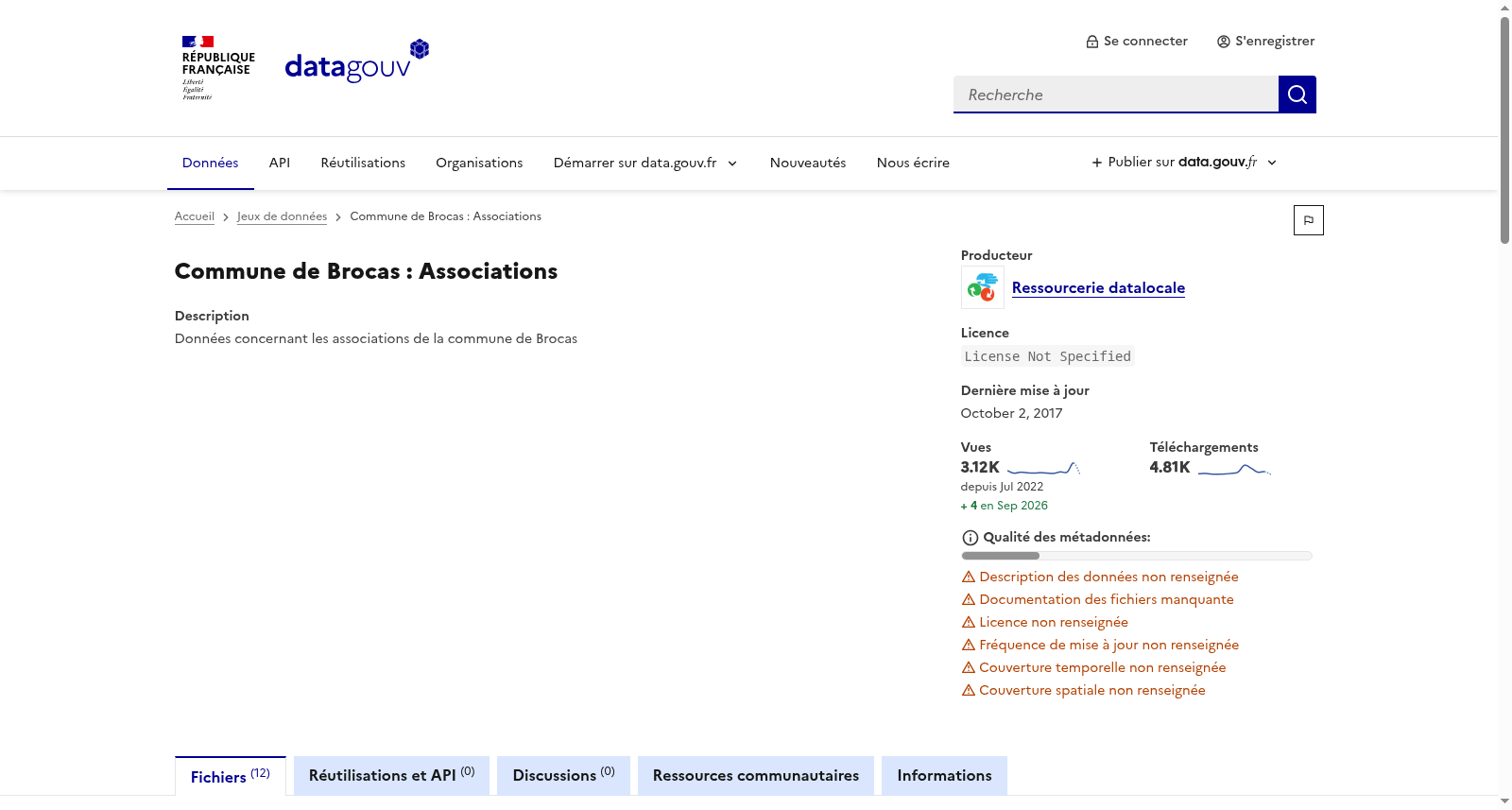This screenshot has height=810, width=1512.
Task: Focus the Recherche search field
Action: point(1116,95)
